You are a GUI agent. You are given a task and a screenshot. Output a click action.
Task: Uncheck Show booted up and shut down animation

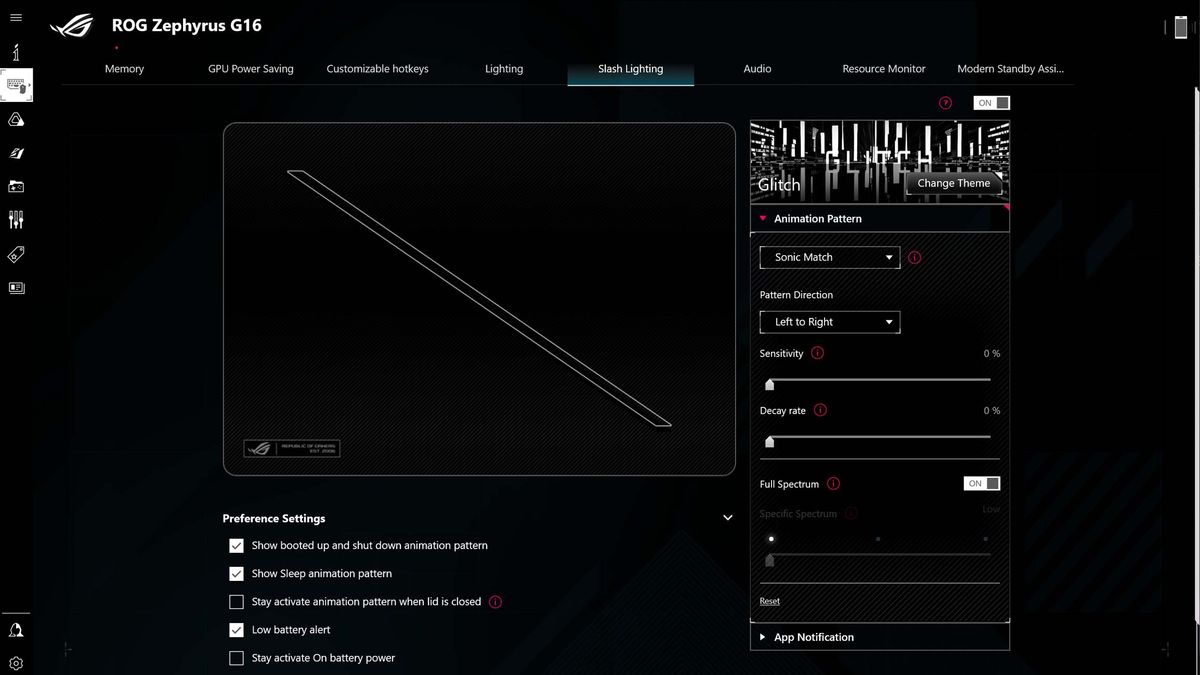(236, 546)
